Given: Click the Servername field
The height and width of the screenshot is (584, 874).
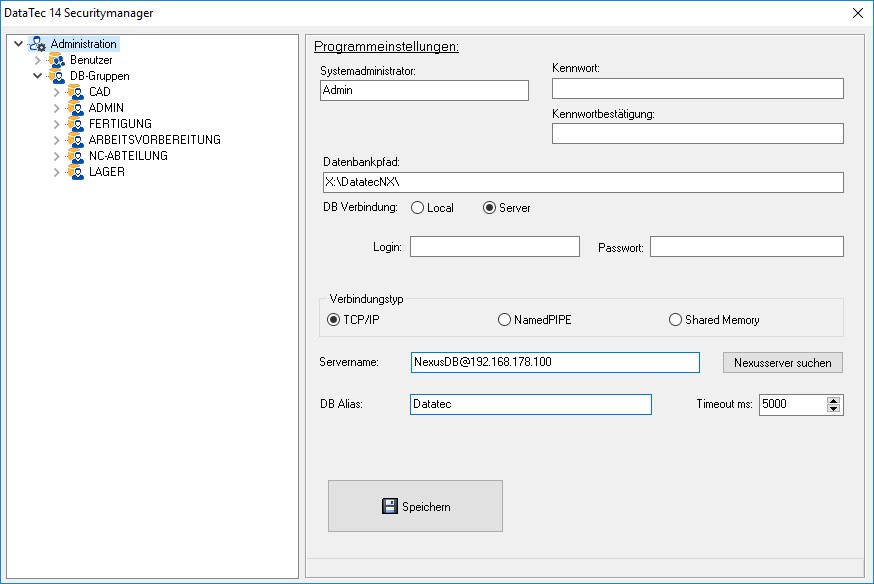Looking at the screenshot, I should [x=555, y=362].
